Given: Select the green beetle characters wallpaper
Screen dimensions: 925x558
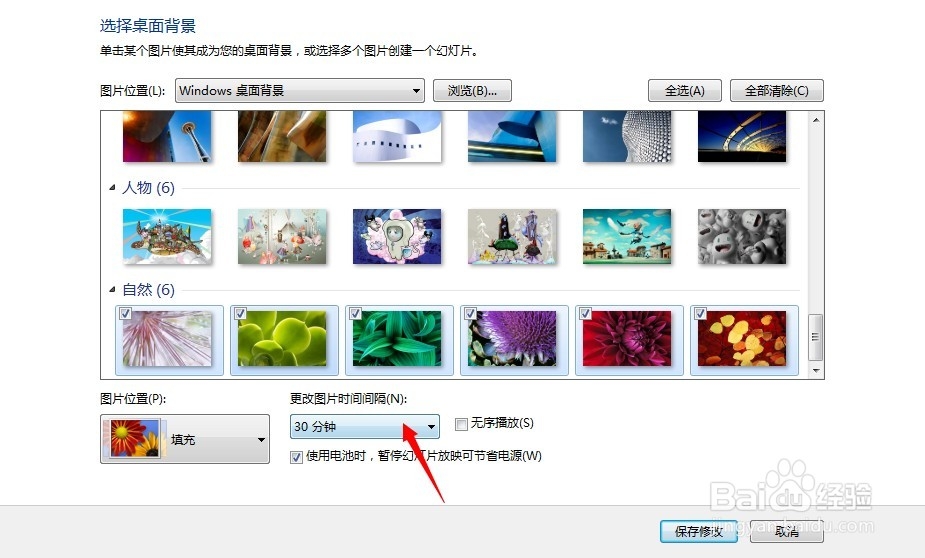Looking at the screenshot, I should (x=512, y=236).
